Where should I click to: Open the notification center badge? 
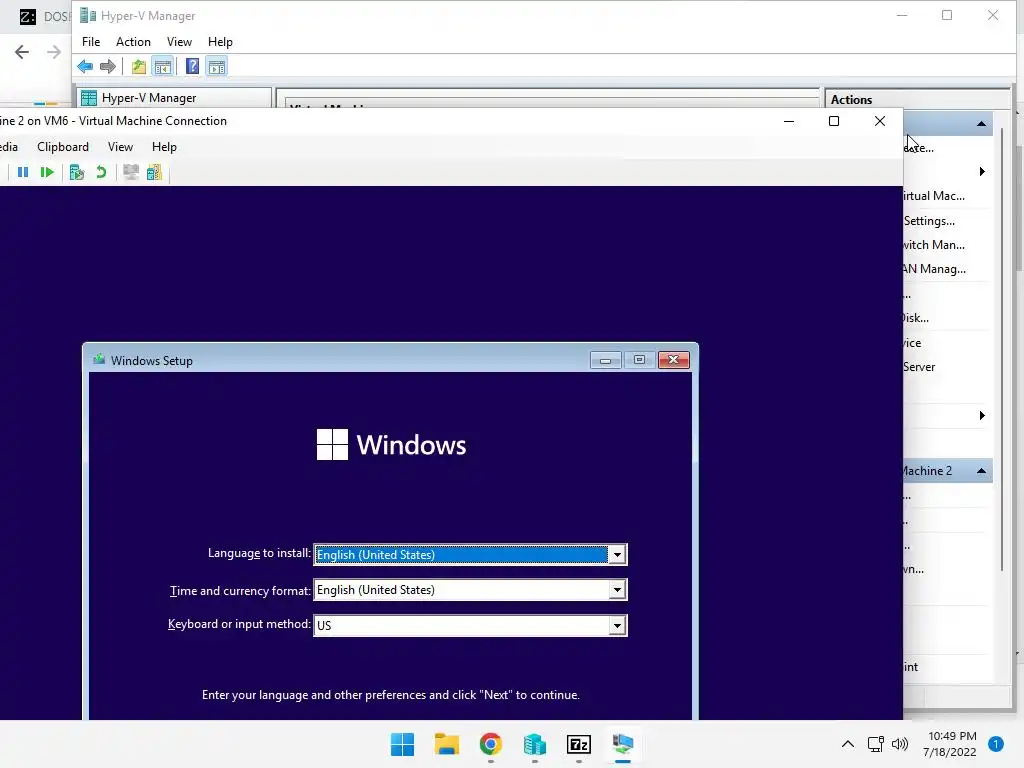click(x=996, y=744)
